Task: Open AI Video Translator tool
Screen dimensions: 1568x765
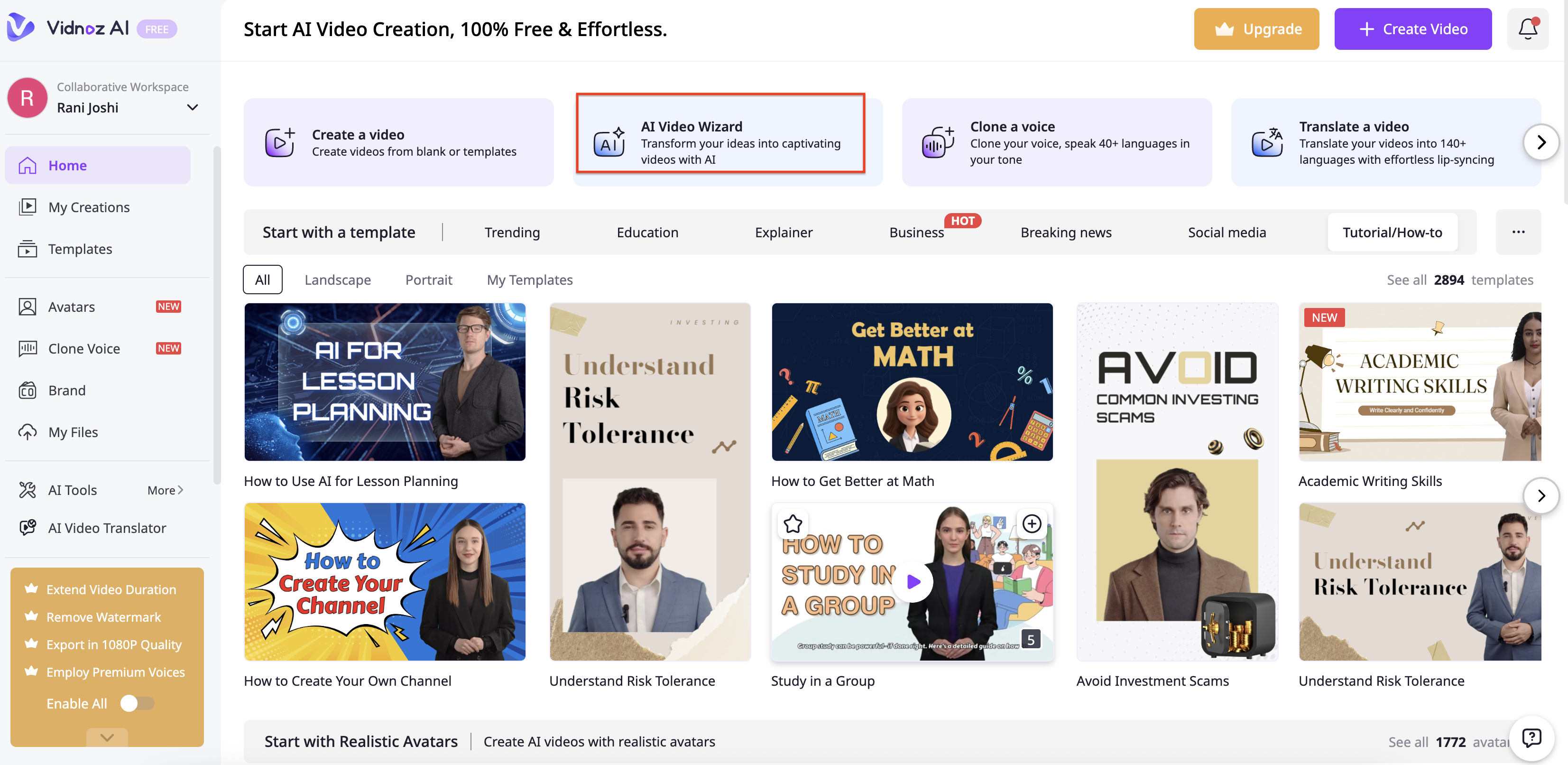Action: (x=107, y=527)
